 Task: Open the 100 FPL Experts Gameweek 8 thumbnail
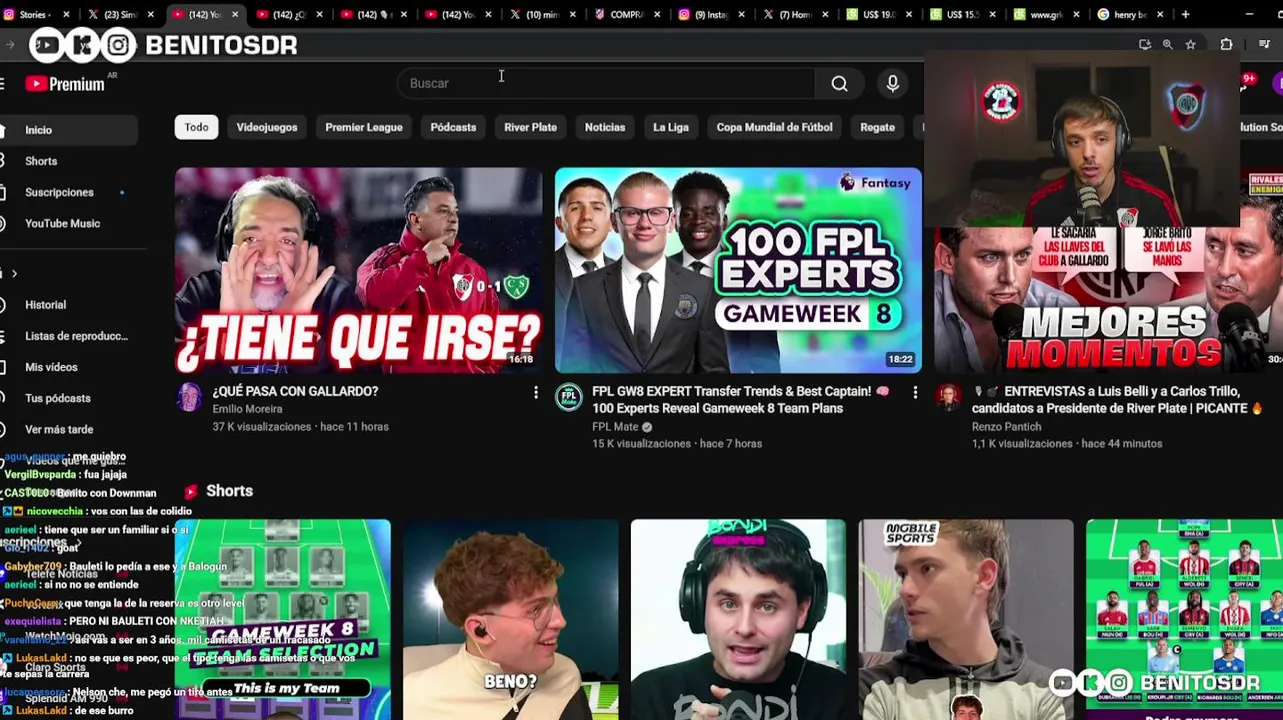pos(738,270)
